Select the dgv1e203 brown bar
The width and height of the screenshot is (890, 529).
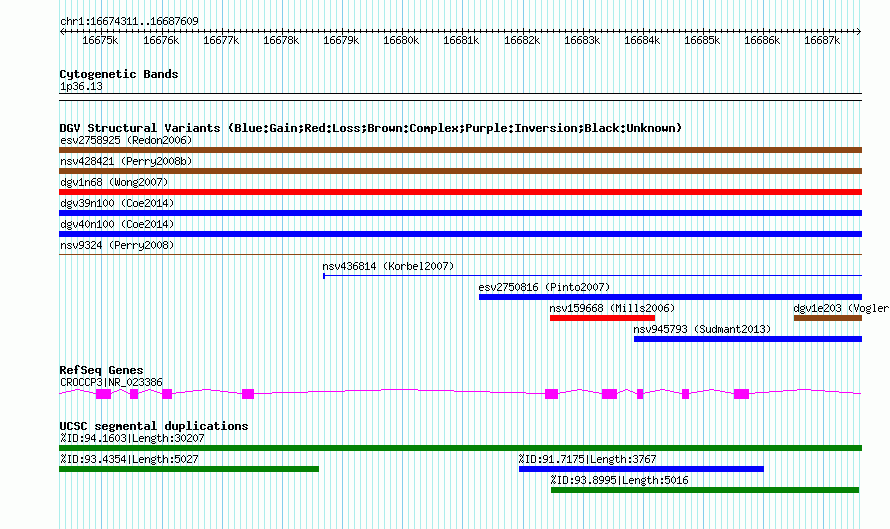[828, 318]
